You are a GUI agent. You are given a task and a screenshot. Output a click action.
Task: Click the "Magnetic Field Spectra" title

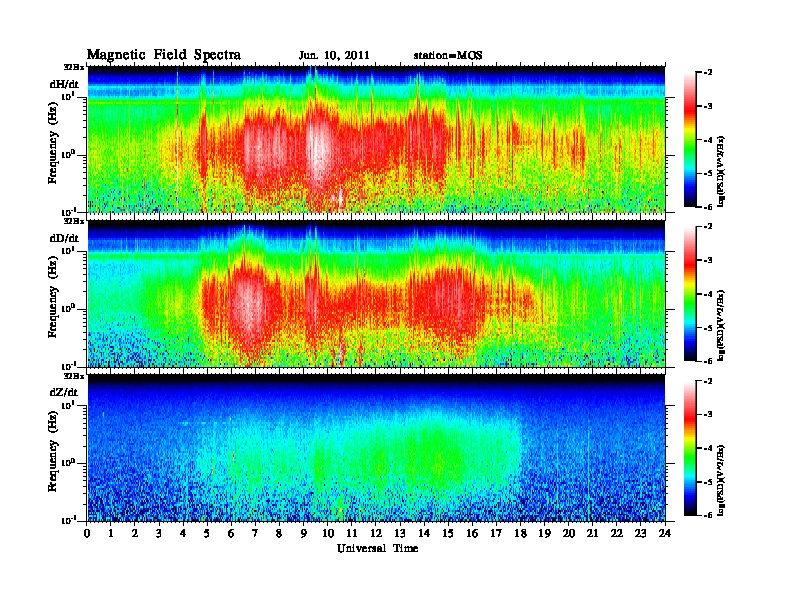coord(164,55)
